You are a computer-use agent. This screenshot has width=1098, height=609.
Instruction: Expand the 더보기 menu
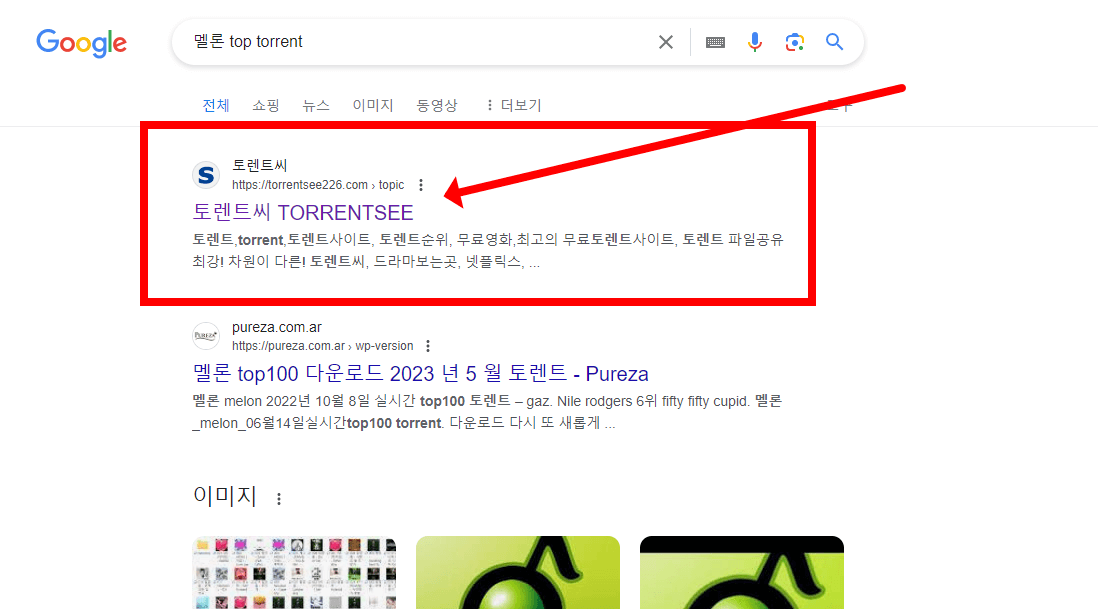513,106
